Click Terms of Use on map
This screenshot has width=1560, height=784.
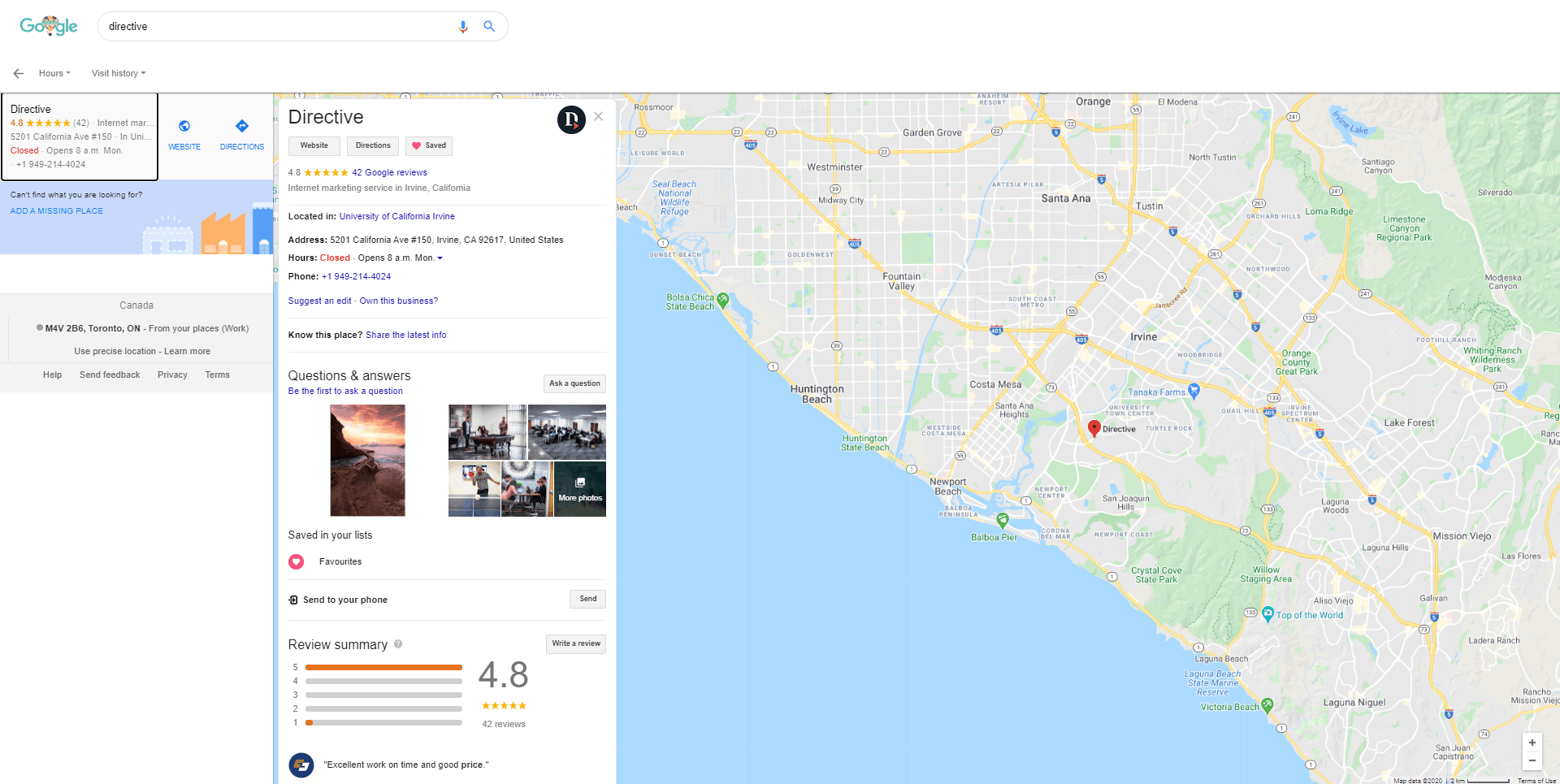[x=1536, y=780]
